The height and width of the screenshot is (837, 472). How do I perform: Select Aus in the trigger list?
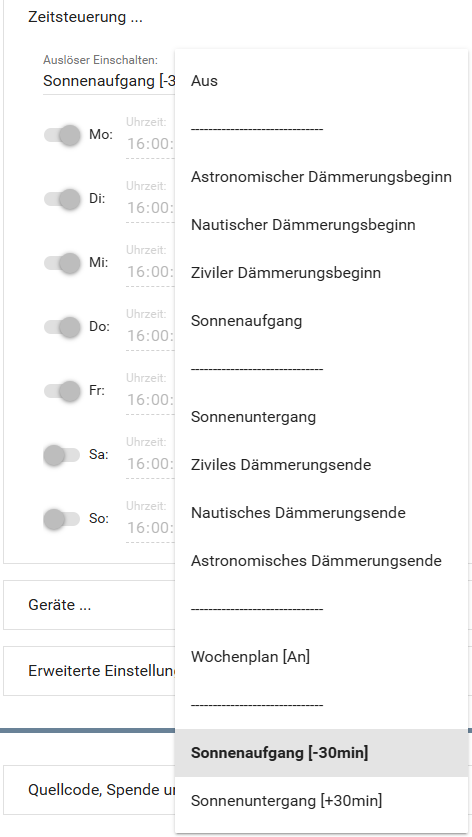click(321, 81)
